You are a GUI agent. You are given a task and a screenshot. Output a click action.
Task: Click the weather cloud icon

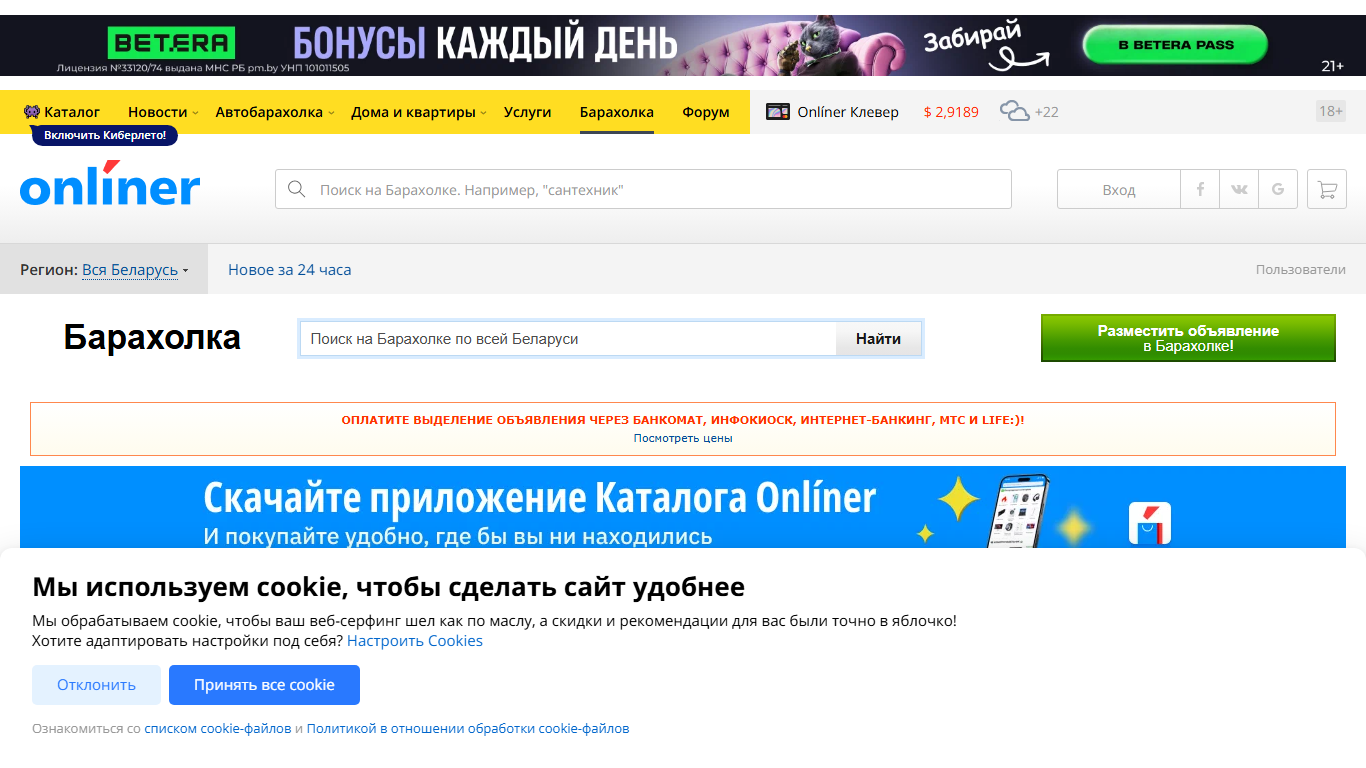(x=1014, y=111)
